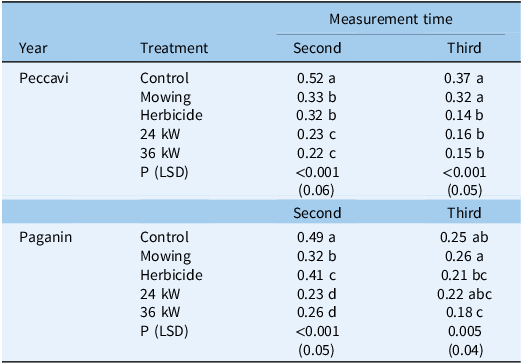The width and height of the screenshot is (523, 364).
Task: Select the Peccavi Control value 0.52 a
Action: pyautogui.click(x=316, y=78)
